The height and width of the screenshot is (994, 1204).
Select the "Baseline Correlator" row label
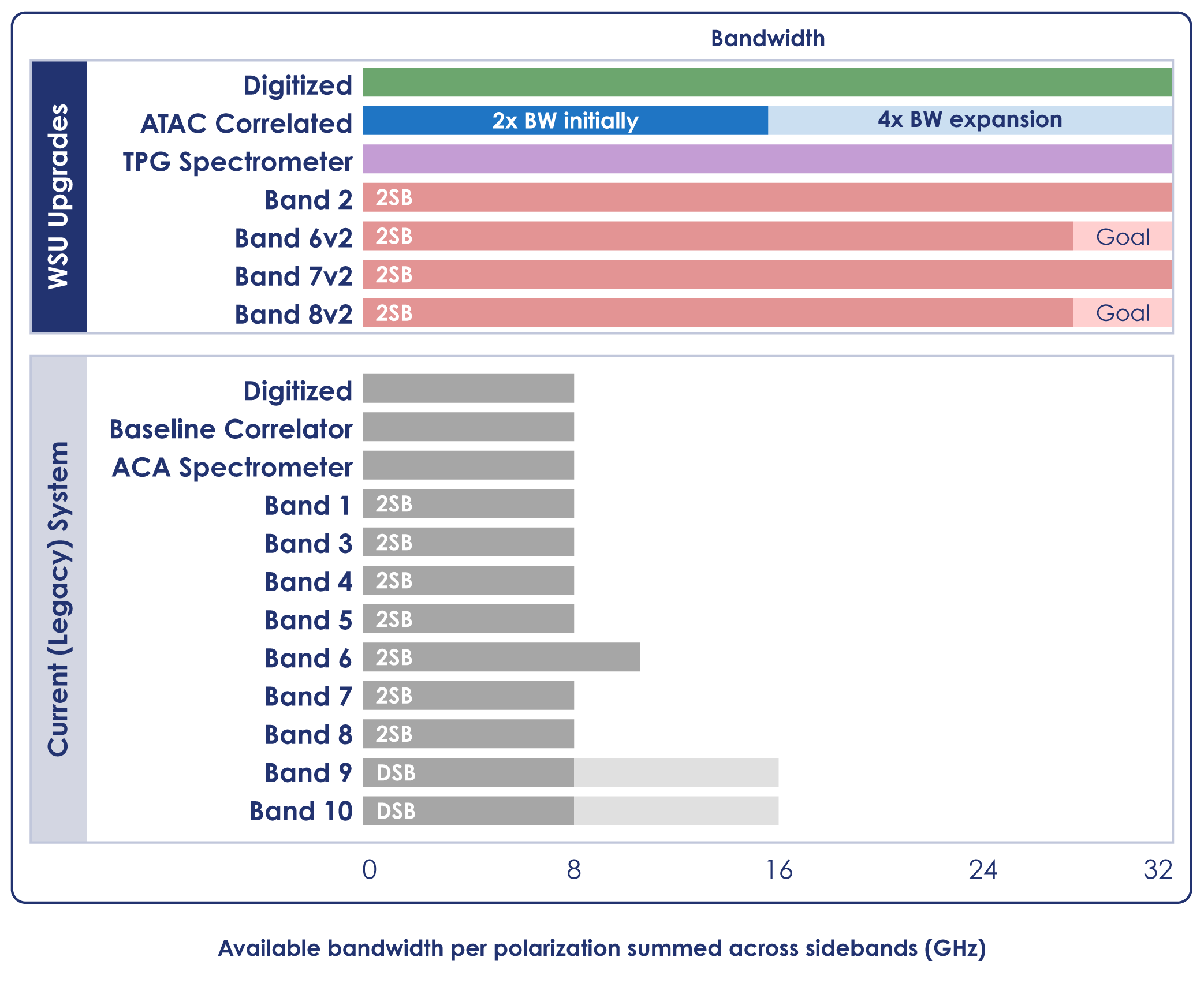click(231, 429)
